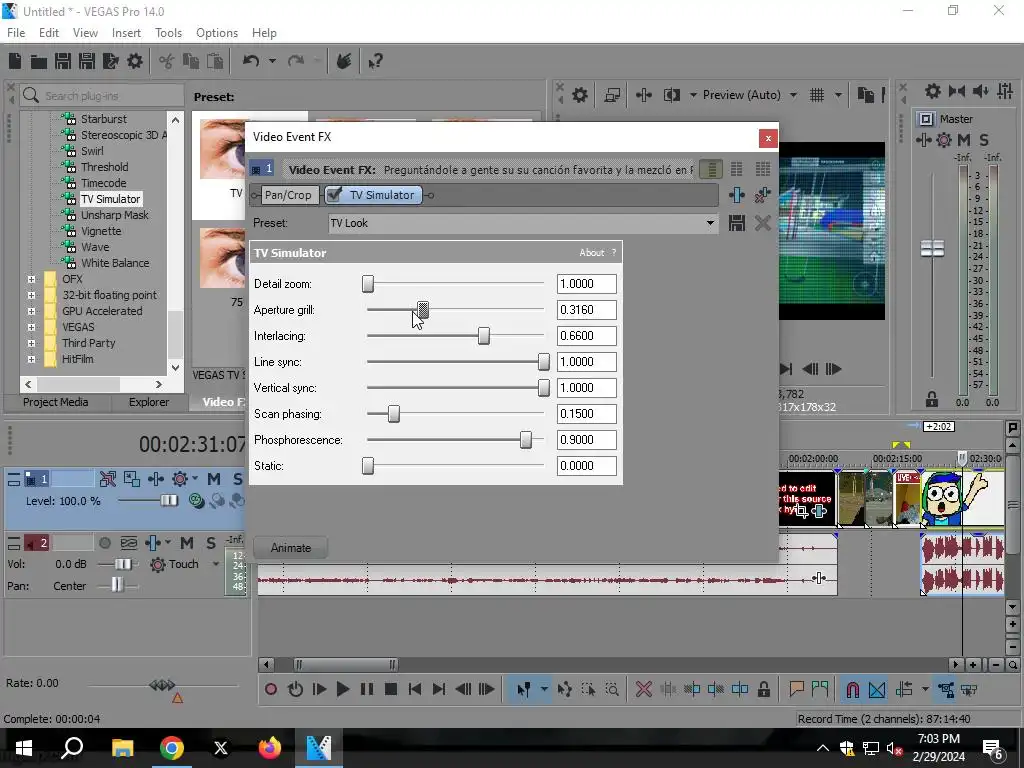Toggle the snapping magnet icon
The width and height of the screenshot is (1024, 768).
tap(852, 689)
